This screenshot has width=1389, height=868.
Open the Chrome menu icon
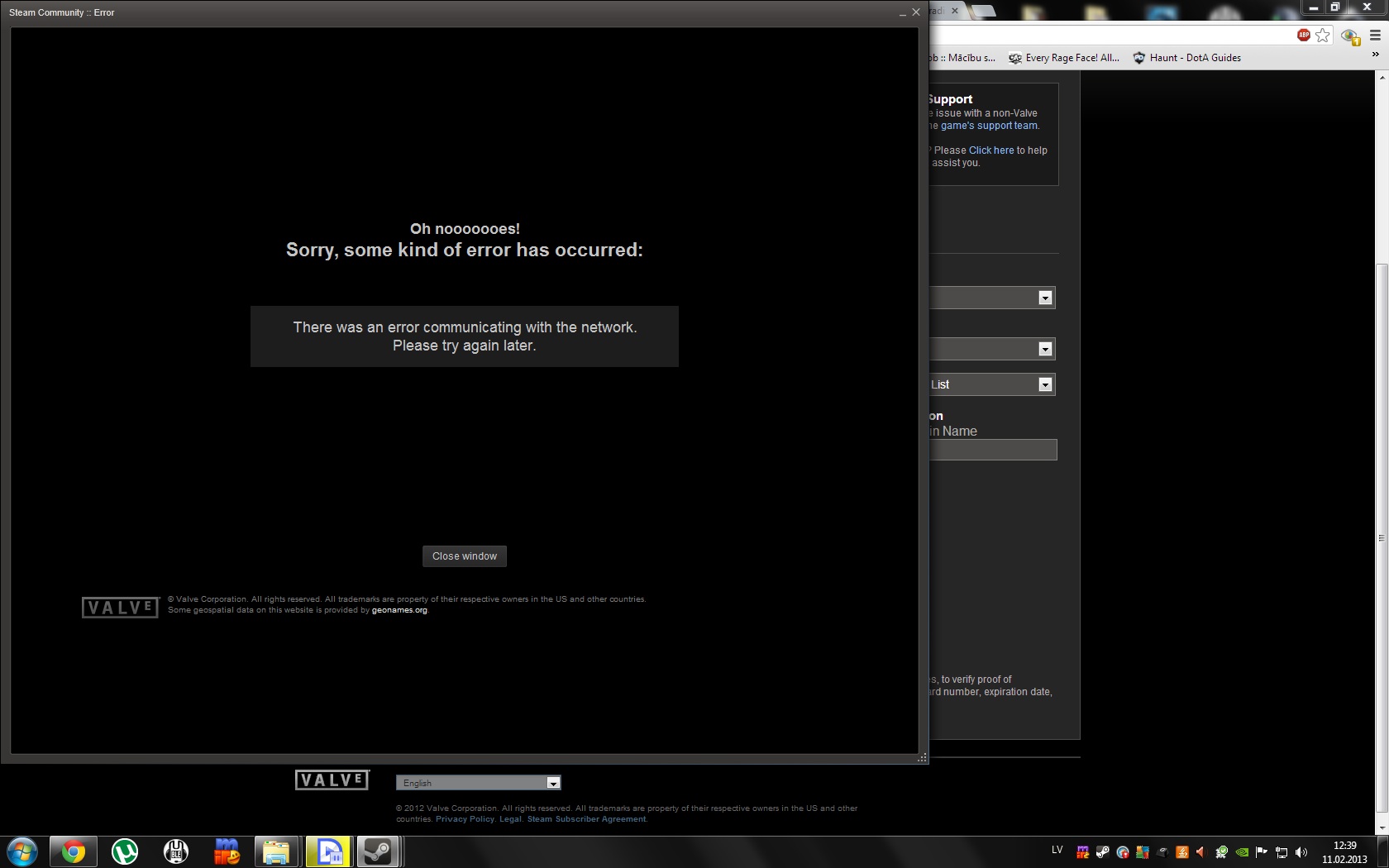tap(1375, 36)
